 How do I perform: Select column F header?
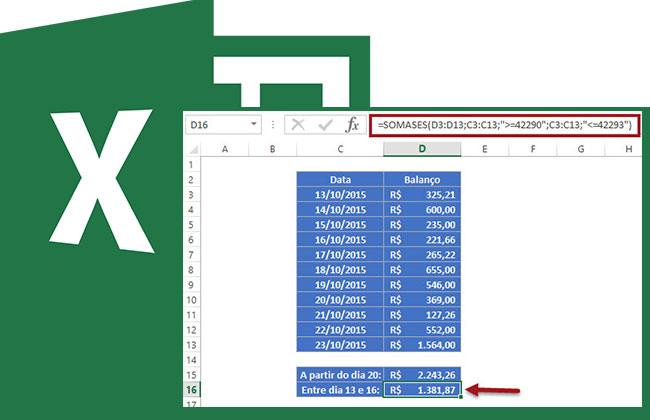point(533,149)
